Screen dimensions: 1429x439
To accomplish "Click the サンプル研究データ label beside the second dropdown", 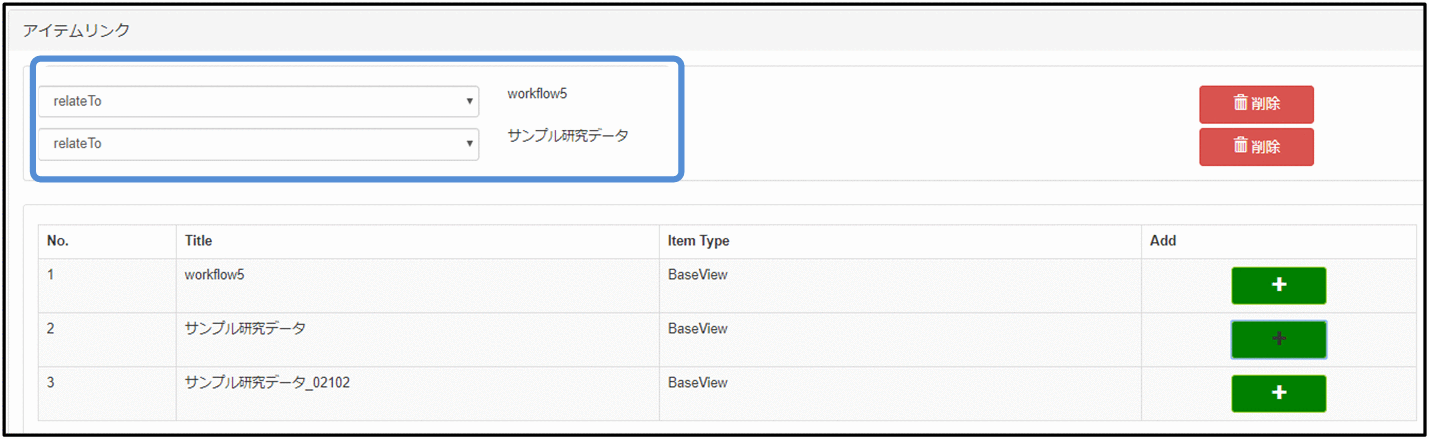I will pyautogui.click(x=568, y=136).
